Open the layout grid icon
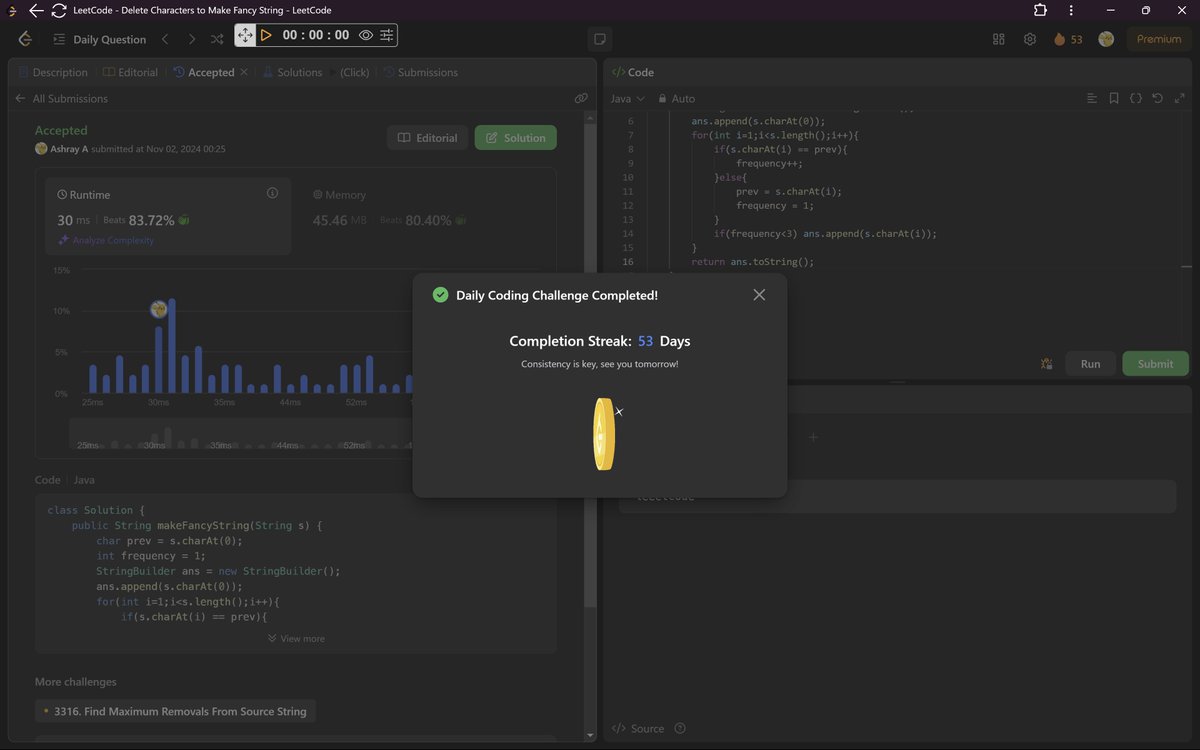This screenshot has width=1200, height=750. pyautogui.click(x=998, y=39)
